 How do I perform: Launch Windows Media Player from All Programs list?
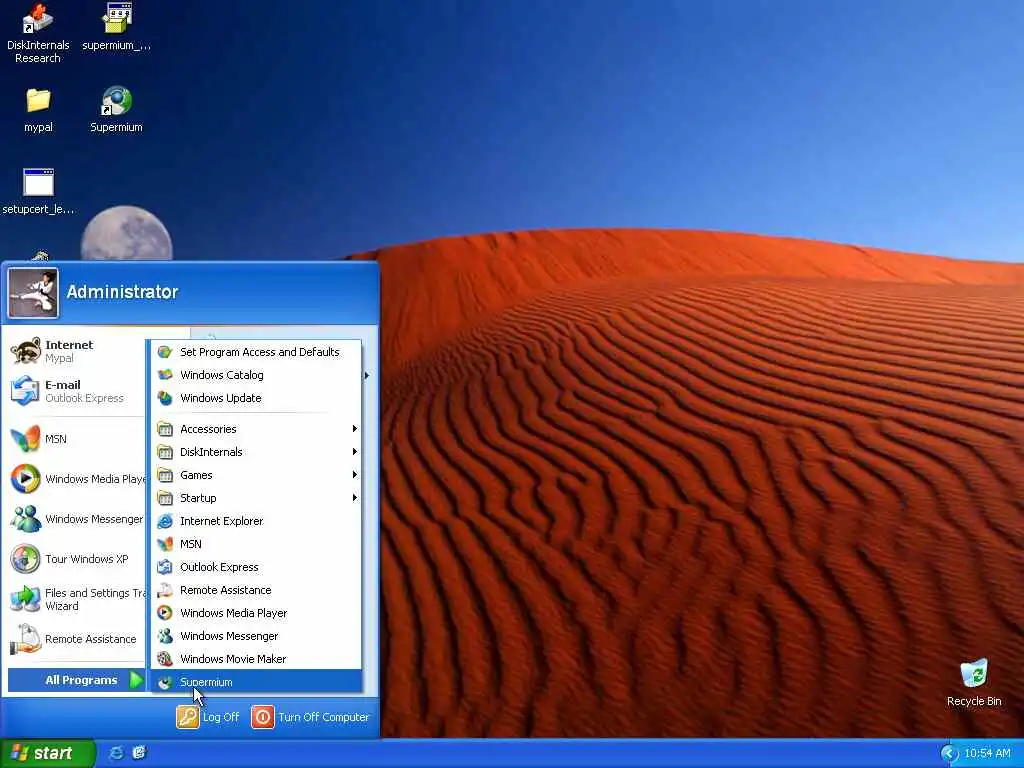257,613
